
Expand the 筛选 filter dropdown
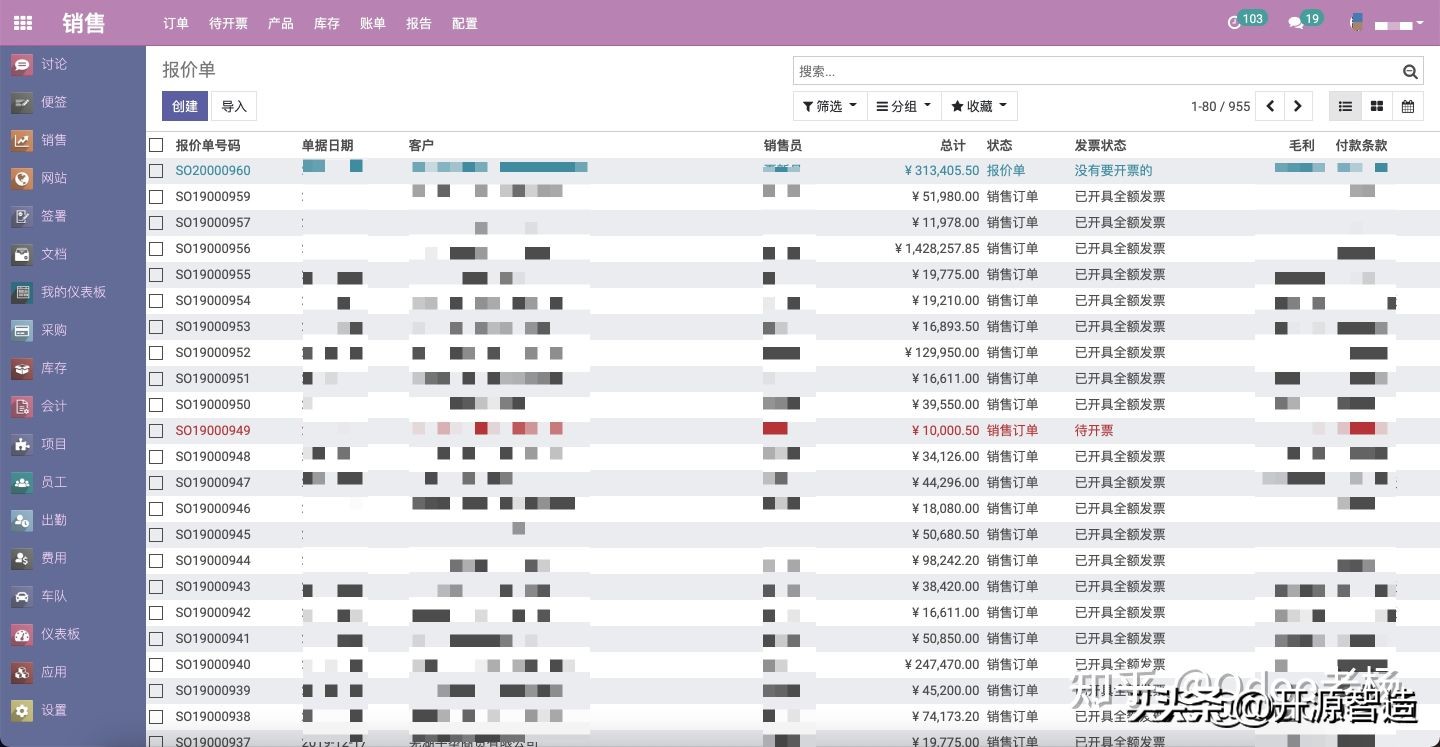coord(830,106)
